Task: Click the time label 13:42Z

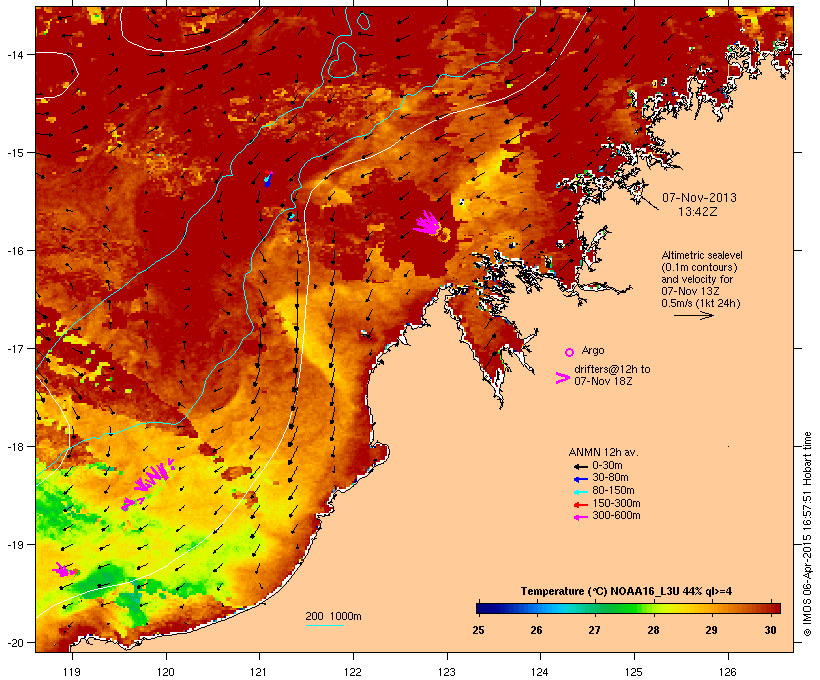Action: point(698,212)
